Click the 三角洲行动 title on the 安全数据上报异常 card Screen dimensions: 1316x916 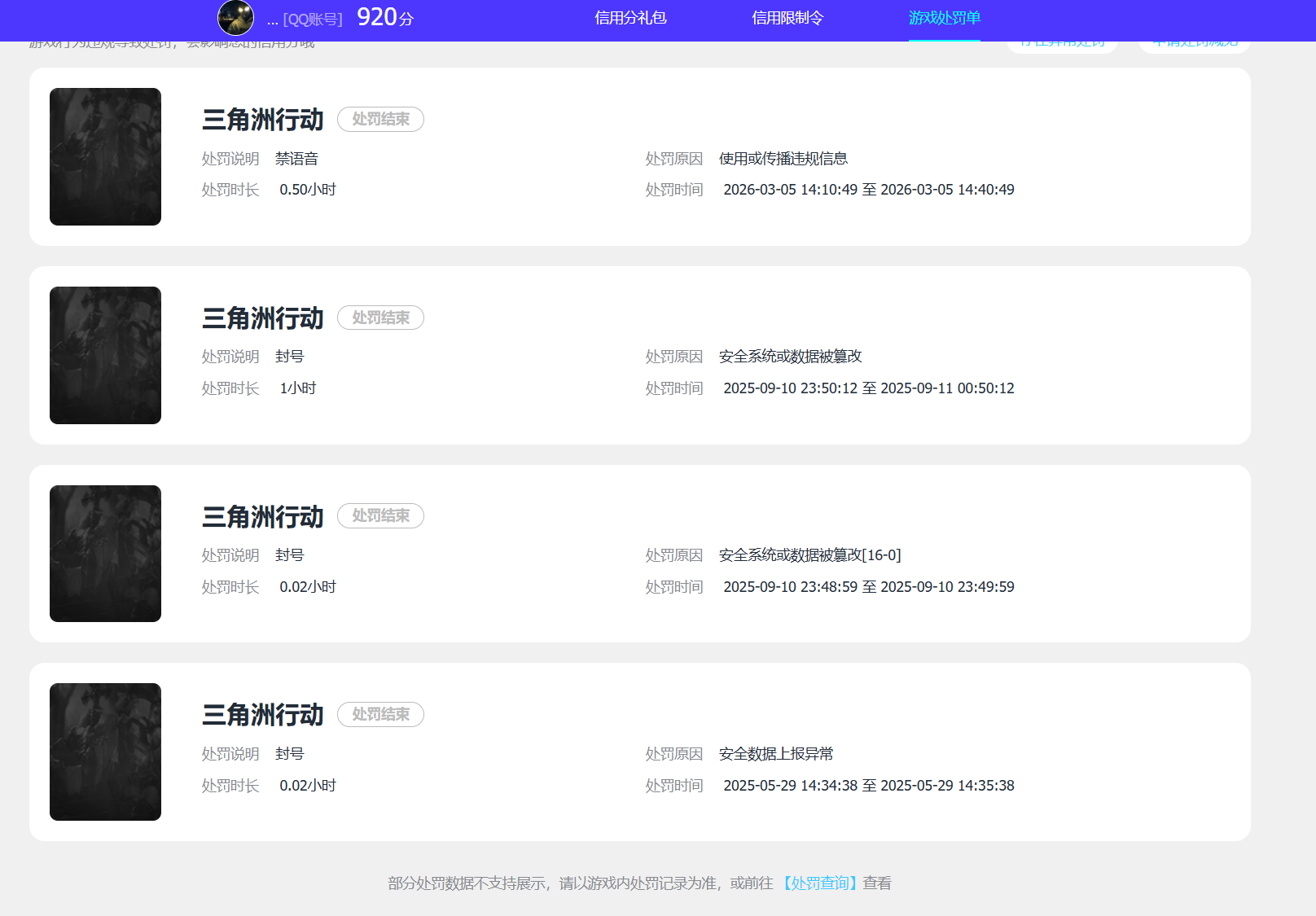(263, 715)
